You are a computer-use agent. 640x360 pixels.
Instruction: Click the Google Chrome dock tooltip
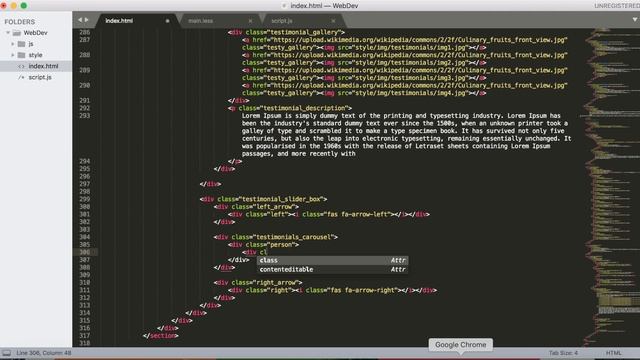(x=460, y=345)
